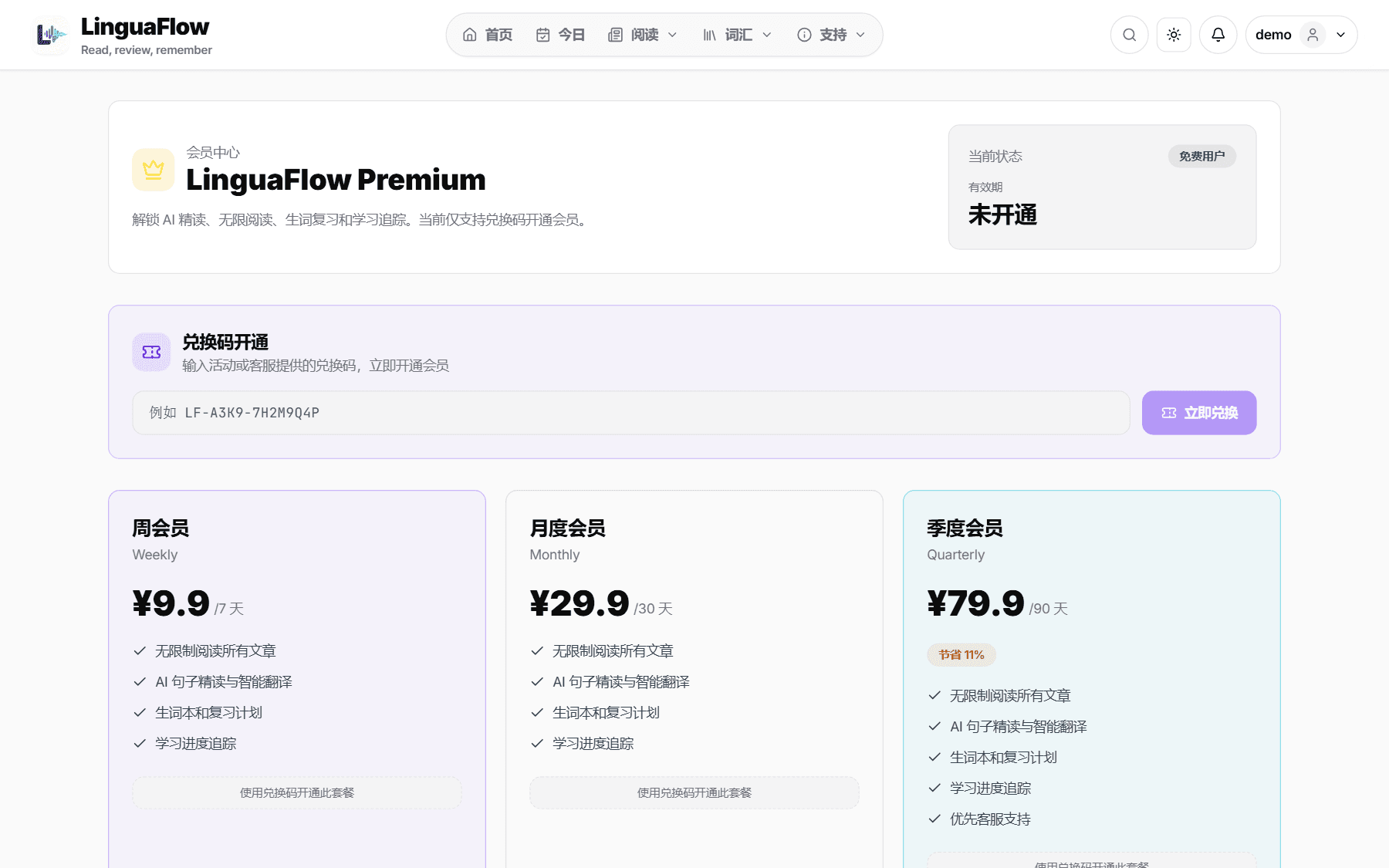
Task: Open the search icon button
Action: [1129, 35]
